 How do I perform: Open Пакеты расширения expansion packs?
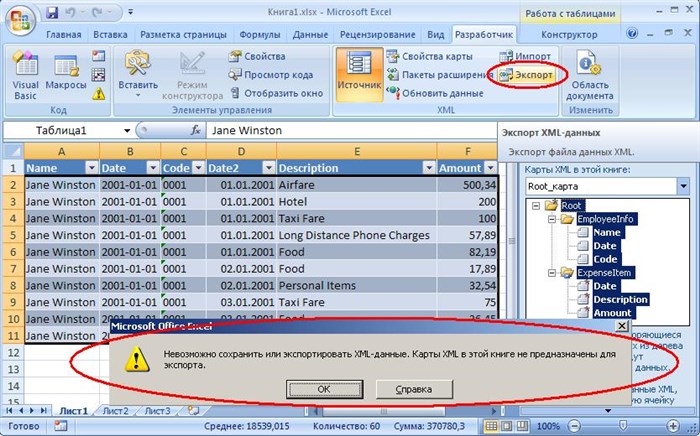[440, 75]
